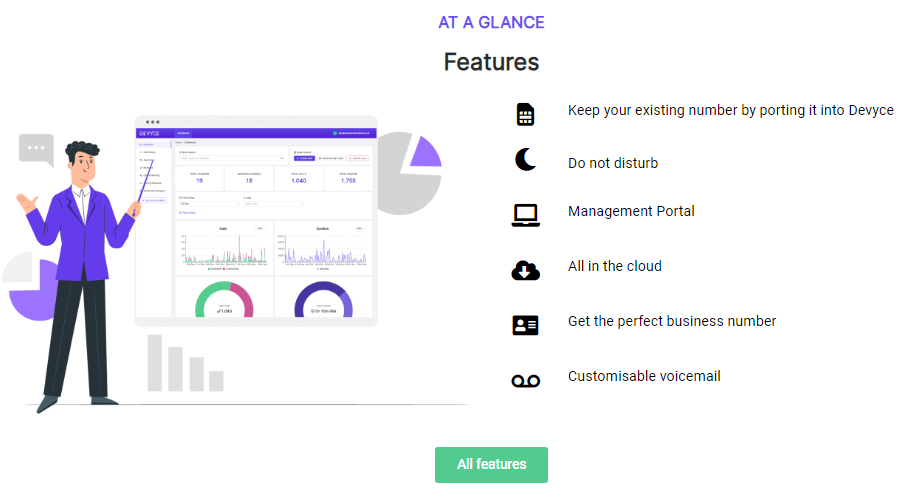
Task: Click the ID card business number icon
Action: coord(525,324)
